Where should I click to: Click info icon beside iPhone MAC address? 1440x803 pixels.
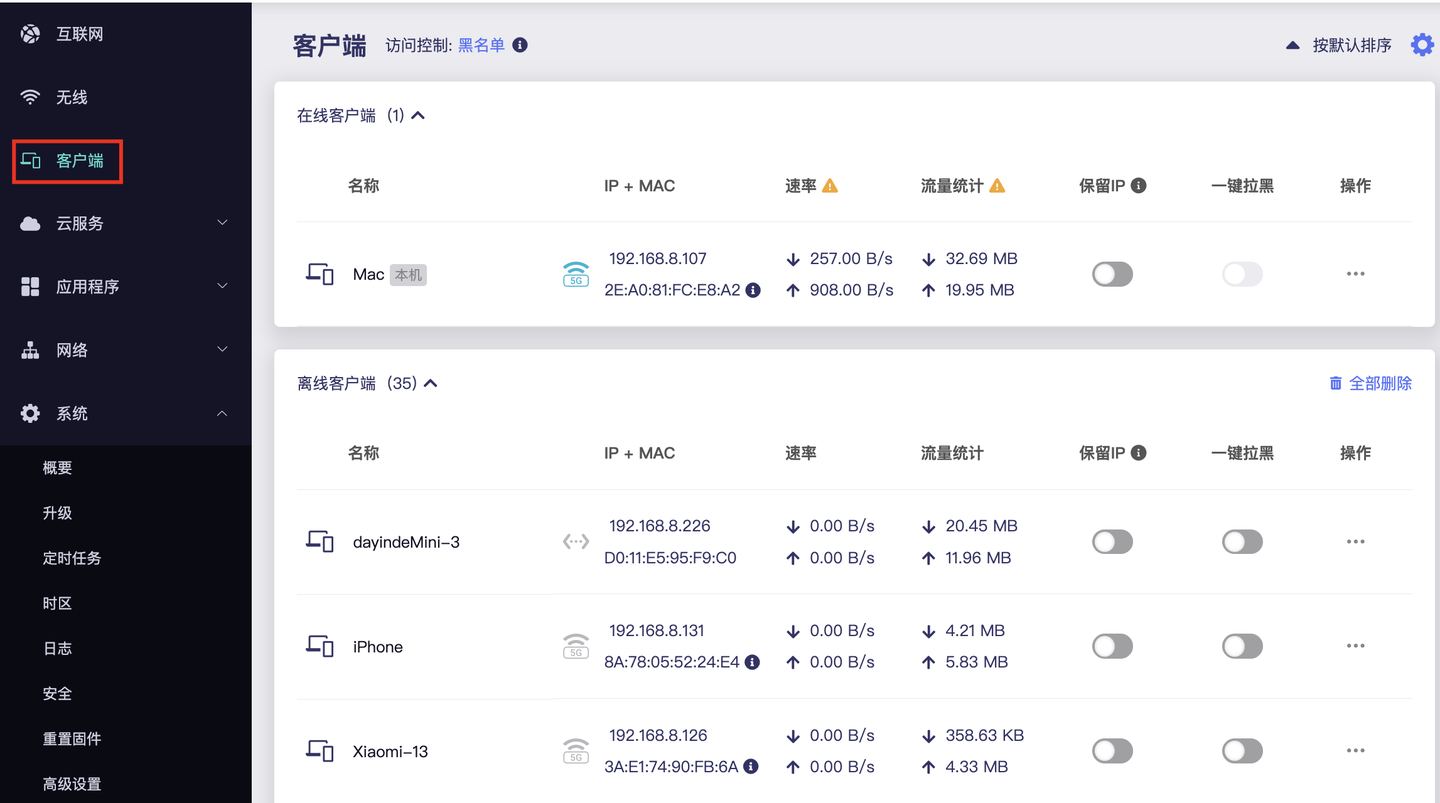coord(752,662)
